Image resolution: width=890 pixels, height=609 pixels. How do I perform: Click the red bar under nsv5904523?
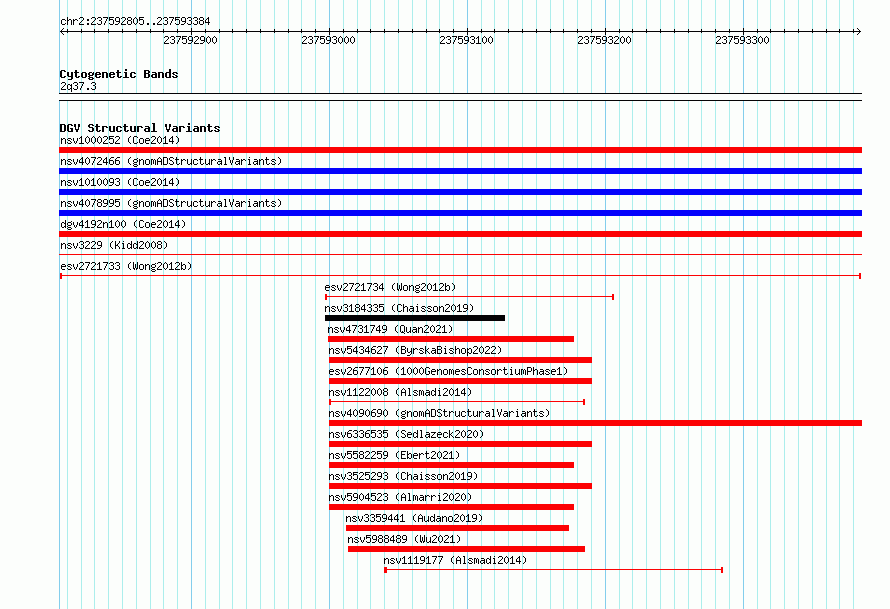pyautogui.click(x=451, y=507)
